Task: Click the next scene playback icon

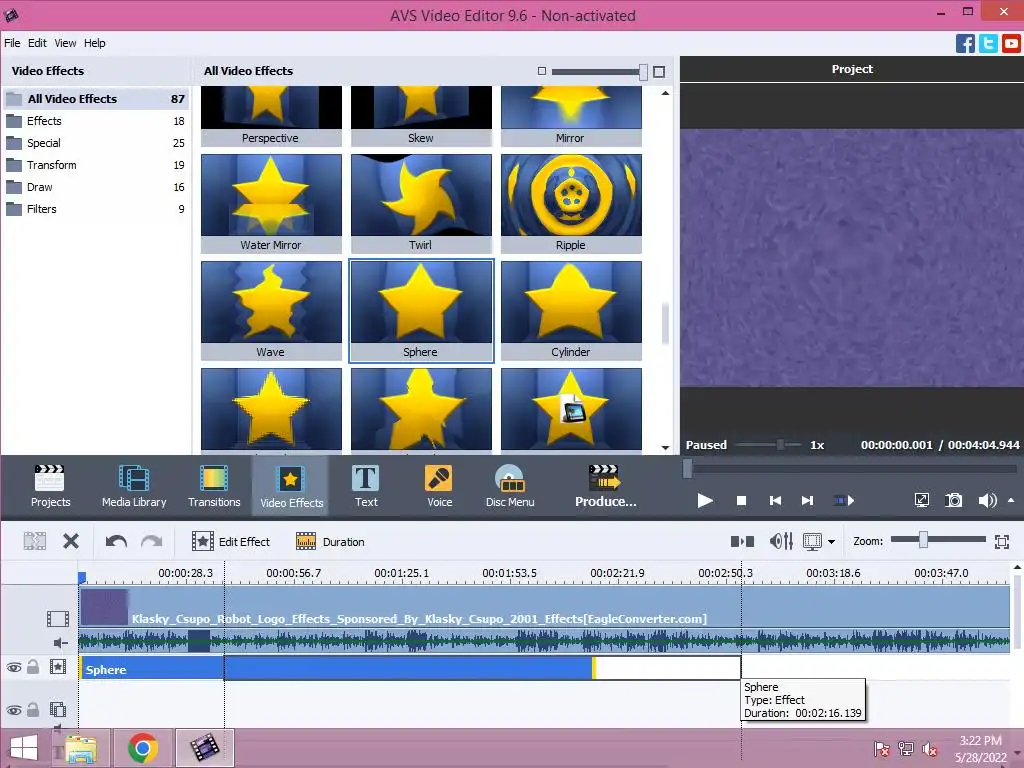Action: [844, 501]
